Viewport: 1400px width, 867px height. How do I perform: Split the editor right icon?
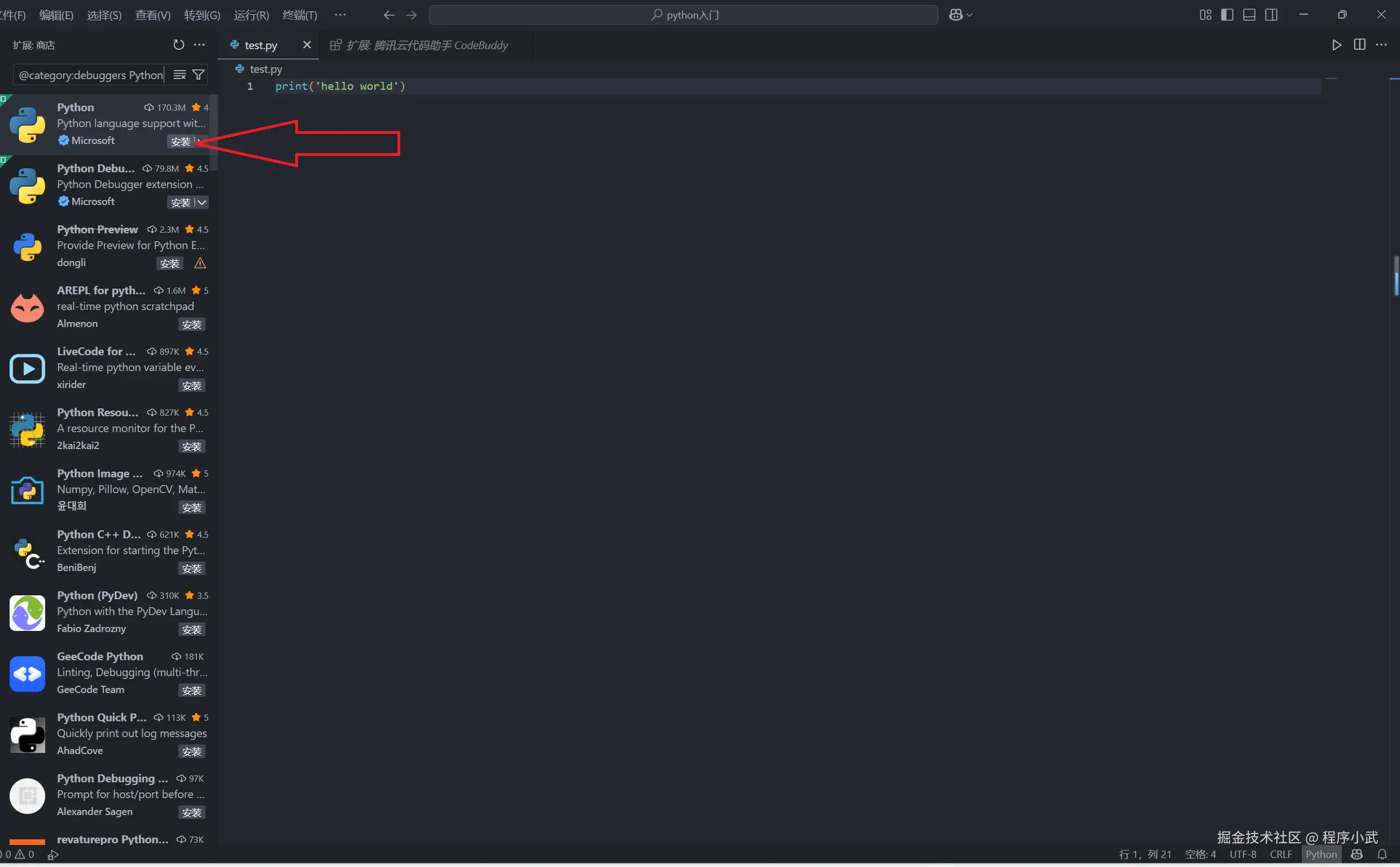tap(1359, 45)
